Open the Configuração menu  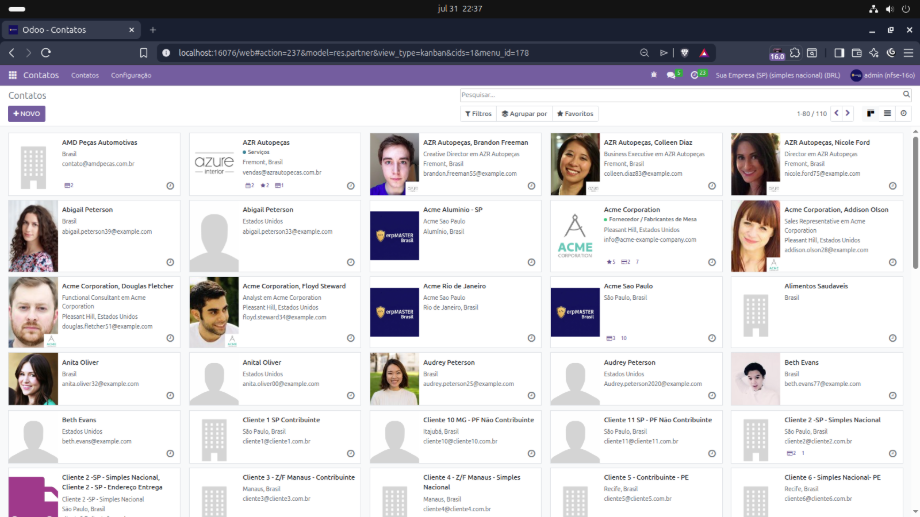click(x=131, y=75)
